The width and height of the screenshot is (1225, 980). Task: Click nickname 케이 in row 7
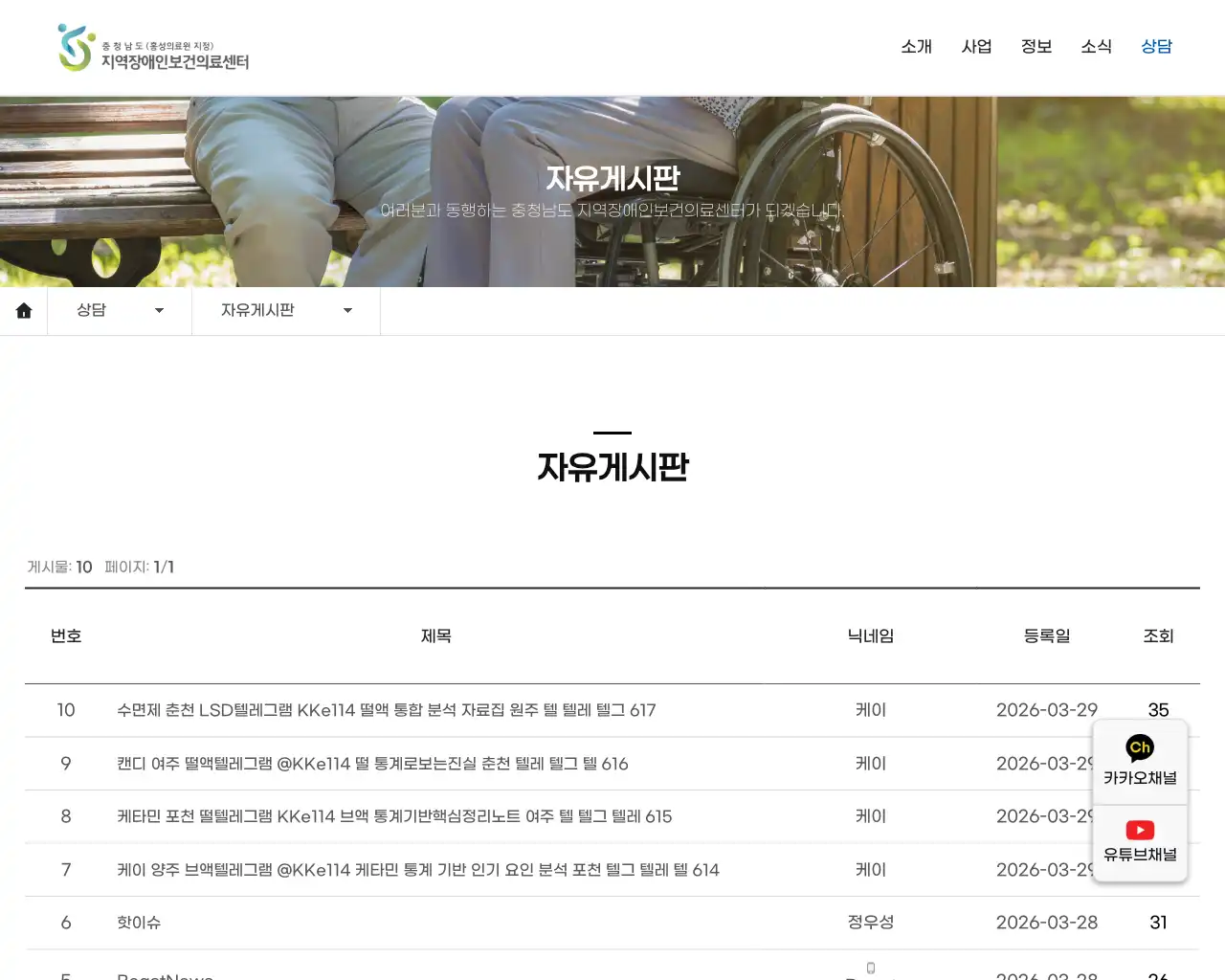click(x=871, y=870)
